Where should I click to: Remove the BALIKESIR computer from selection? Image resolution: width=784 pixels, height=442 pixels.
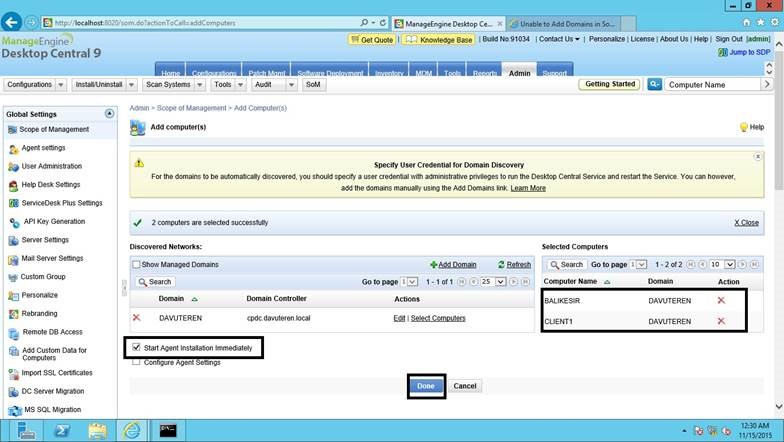tap(721, 300)
